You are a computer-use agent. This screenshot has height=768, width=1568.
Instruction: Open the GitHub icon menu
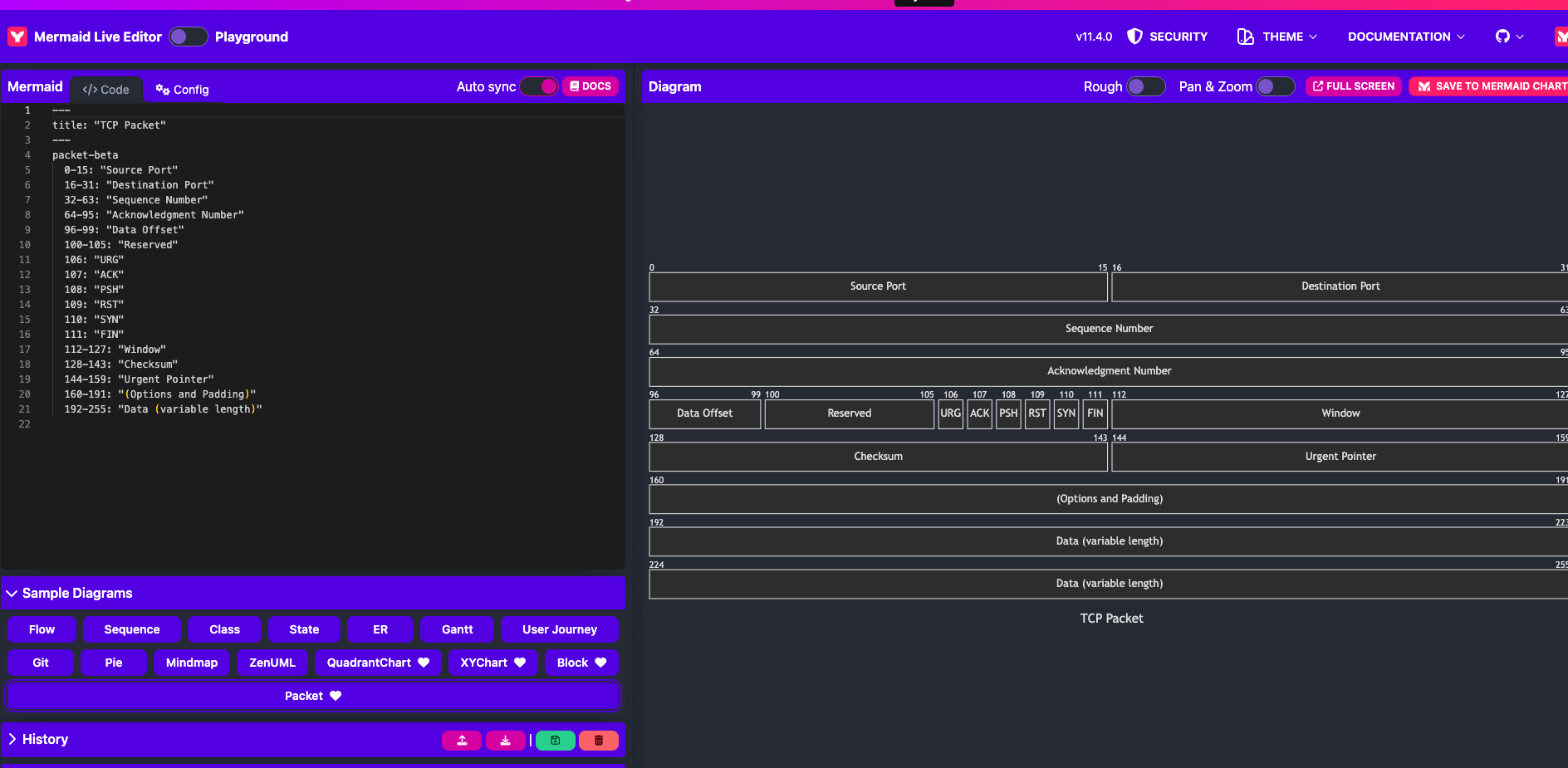point(1510,37)
